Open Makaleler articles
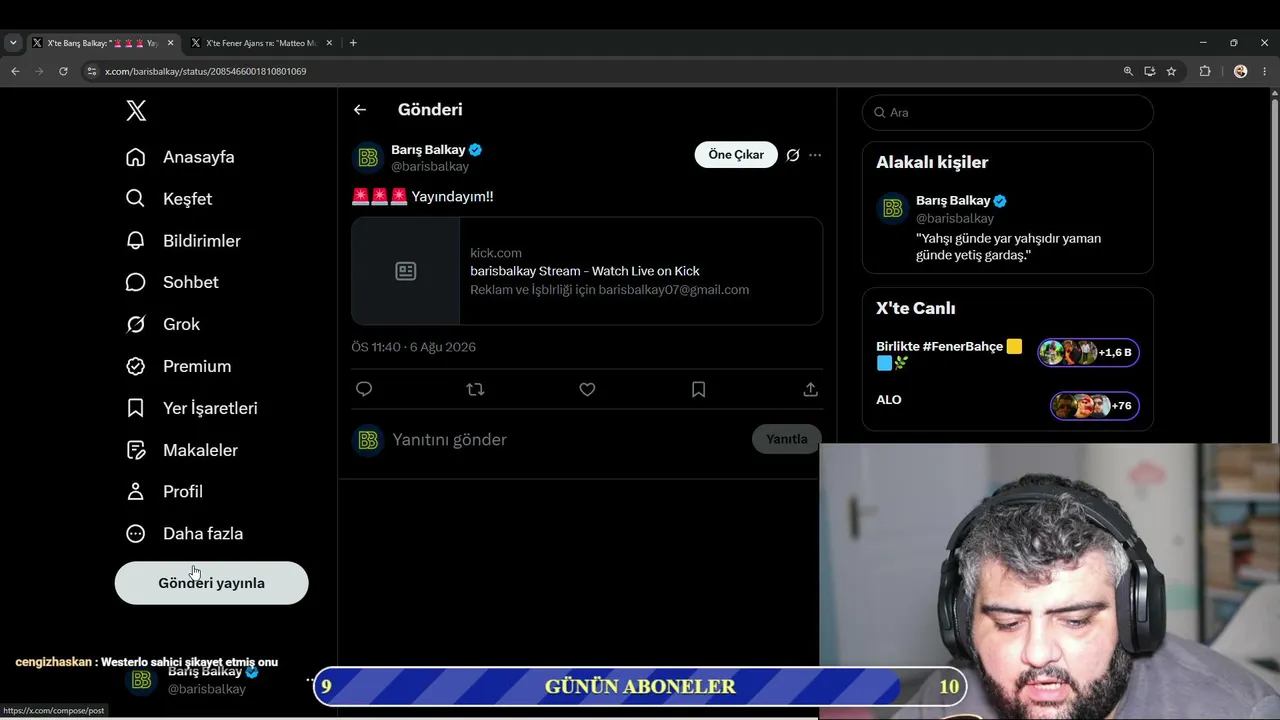 pos(182,450)
